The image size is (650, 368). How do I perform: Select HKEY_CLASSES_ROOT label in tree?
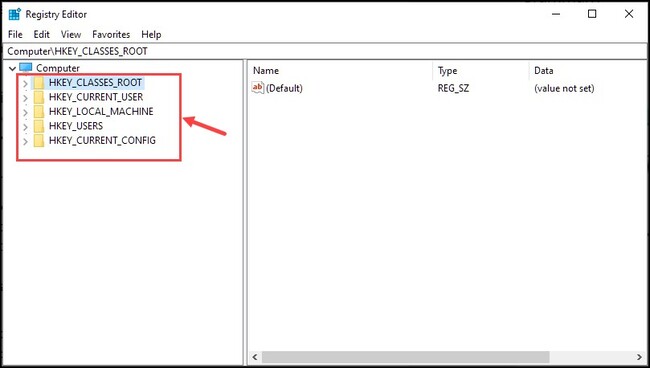[95, 82]
